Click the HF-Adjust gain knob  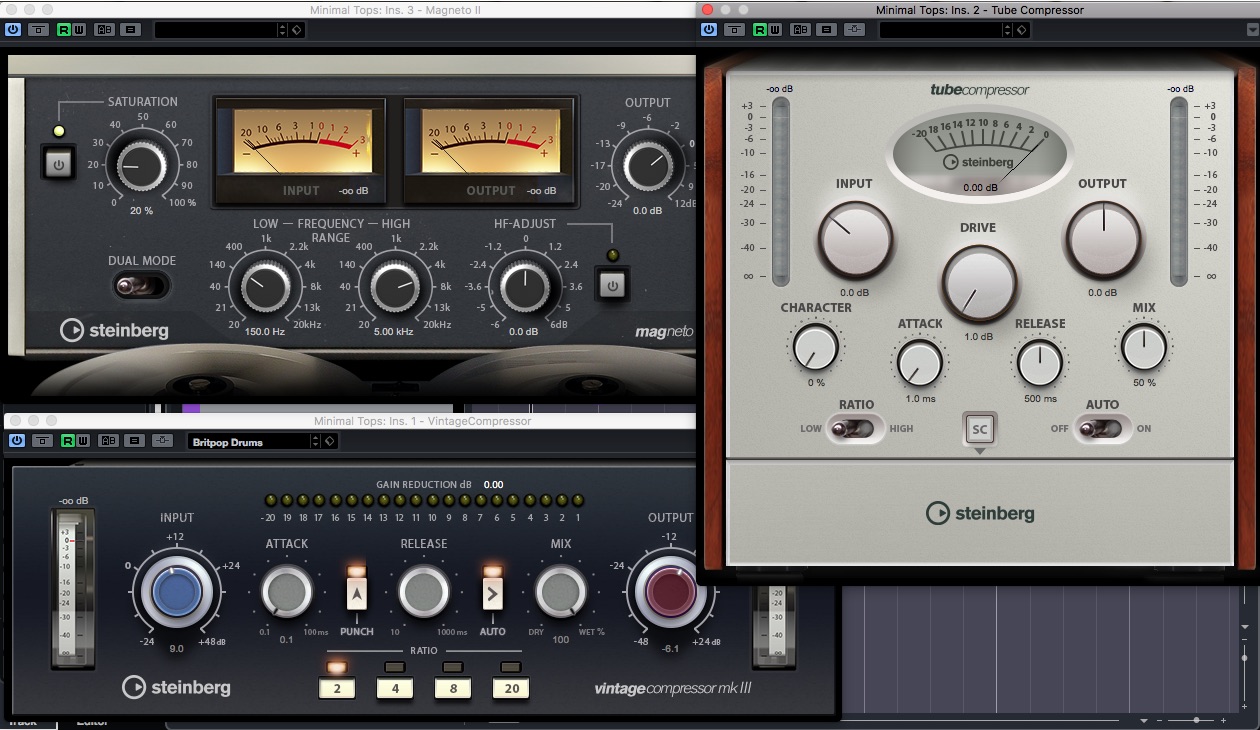click(x=523, y=286)
